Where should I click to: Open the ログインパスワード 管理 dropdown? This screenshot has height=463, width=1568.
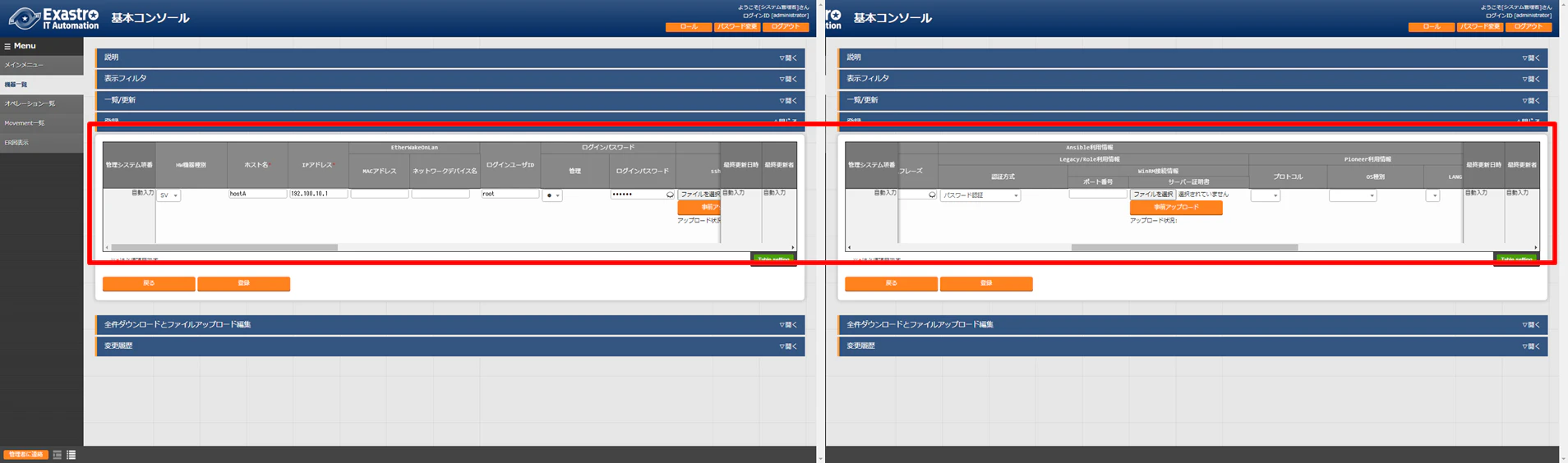pos(552,195)
